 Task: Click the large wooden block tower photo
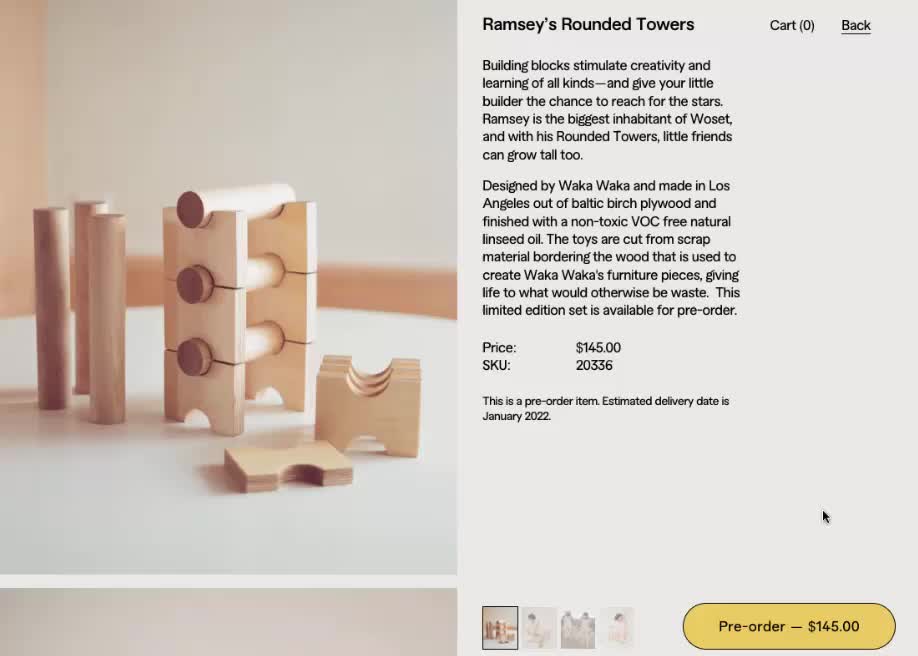[228, 287]
